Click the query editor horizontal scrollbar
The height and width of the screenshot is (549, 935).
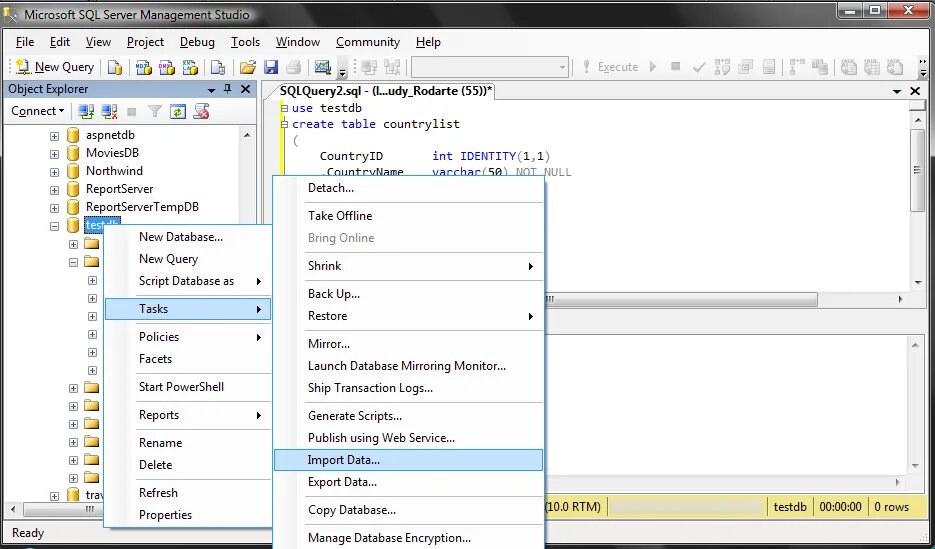coord(681,299)
